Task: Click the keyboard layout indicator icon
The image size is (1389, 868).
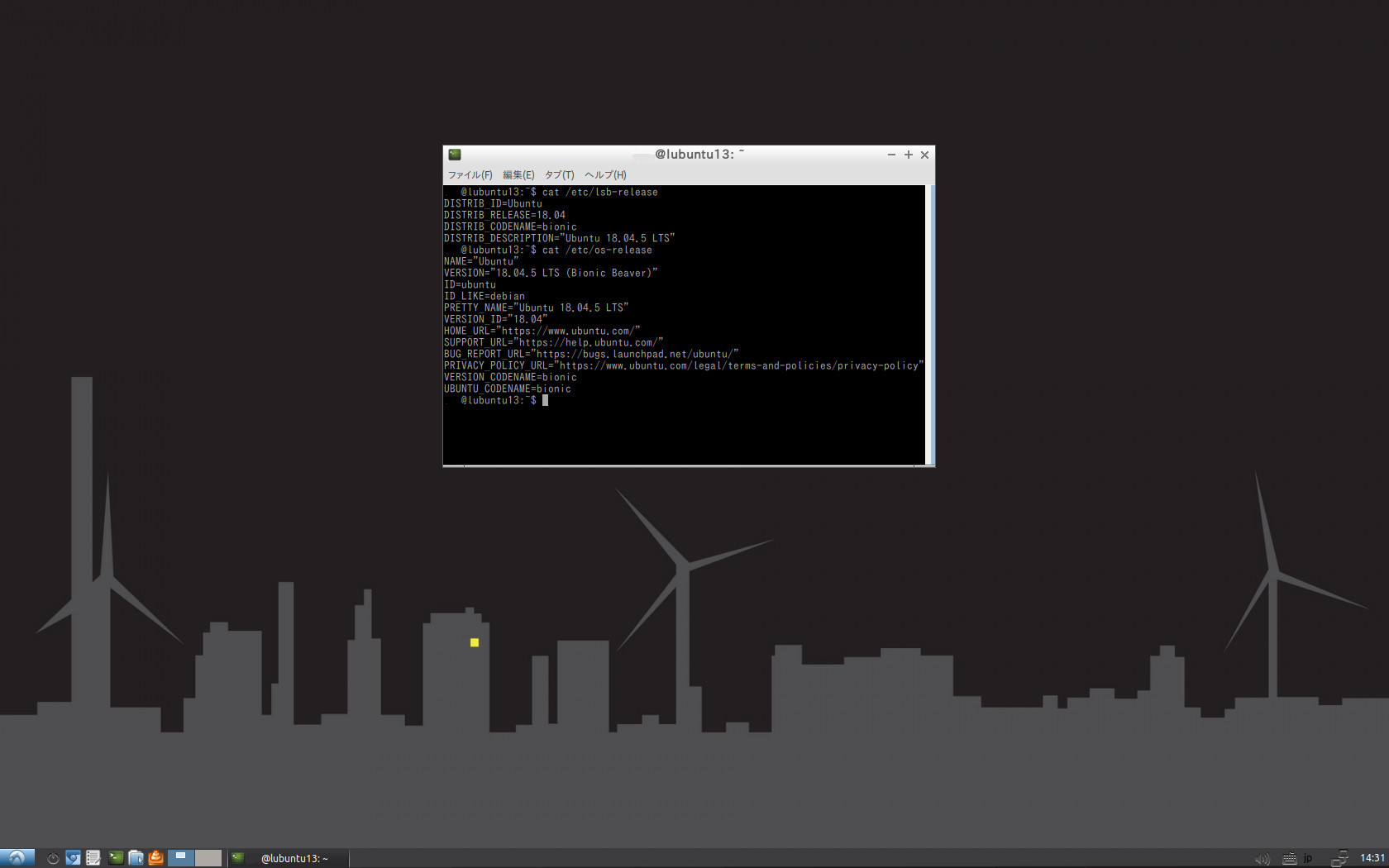Action: point(1289,859)
